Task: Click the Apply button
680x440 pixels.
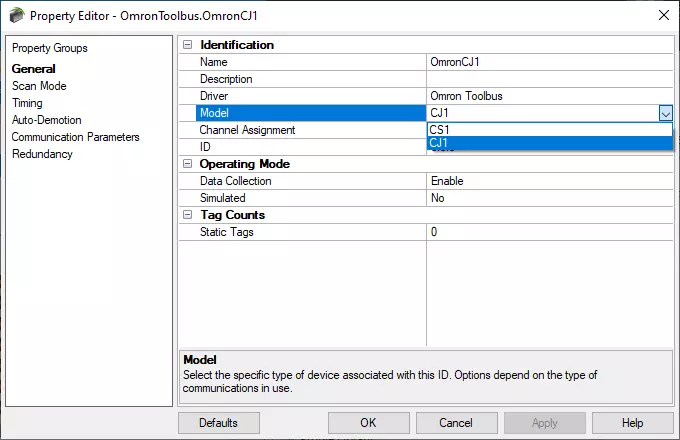Action: [x=545, y=423]
